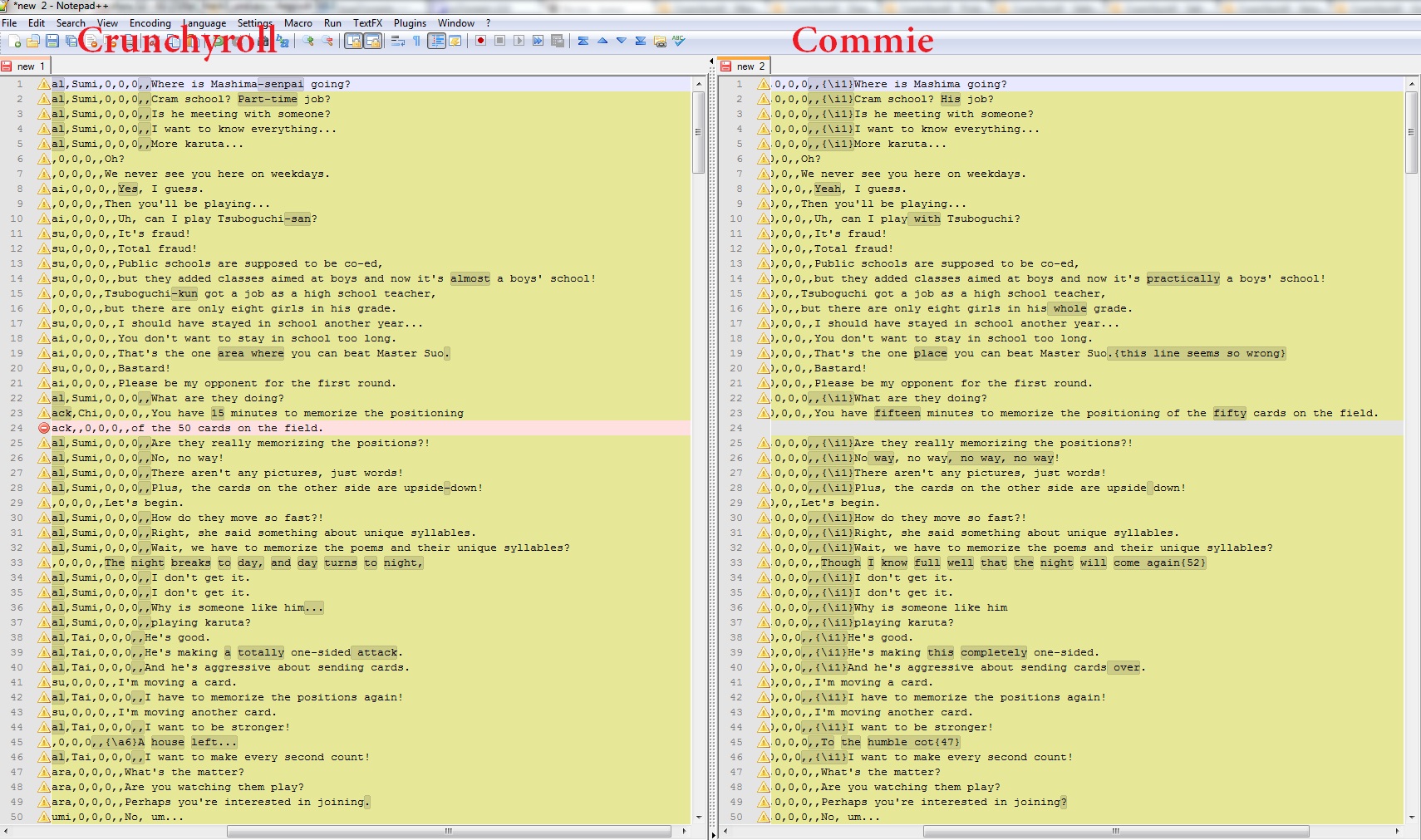Click left pane vertical scrollbar thumb
The image size is (1421, 840).
pyautogui.click(x=698, y=131)
